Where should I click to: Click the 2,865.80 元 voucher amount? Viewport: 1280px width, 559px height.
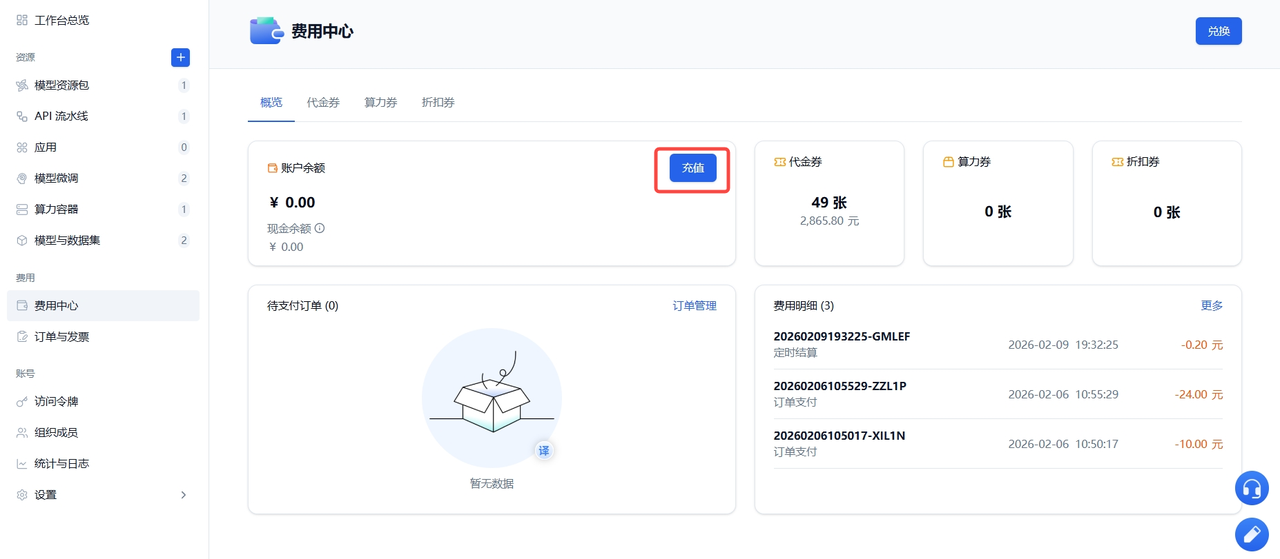coord(829,221)
